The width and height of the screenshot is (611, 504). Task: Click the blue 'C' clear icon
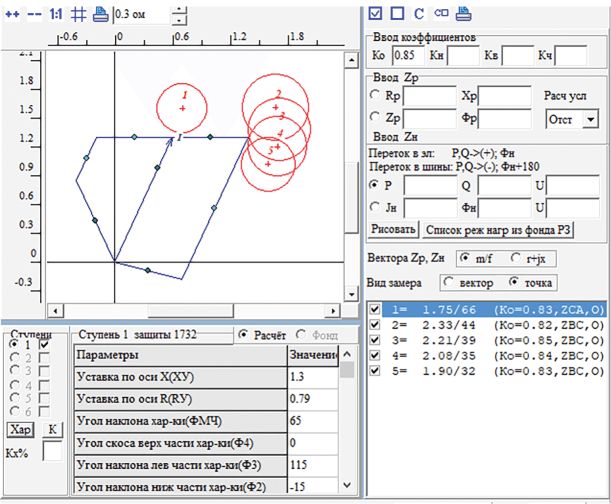tap(419, 14)
